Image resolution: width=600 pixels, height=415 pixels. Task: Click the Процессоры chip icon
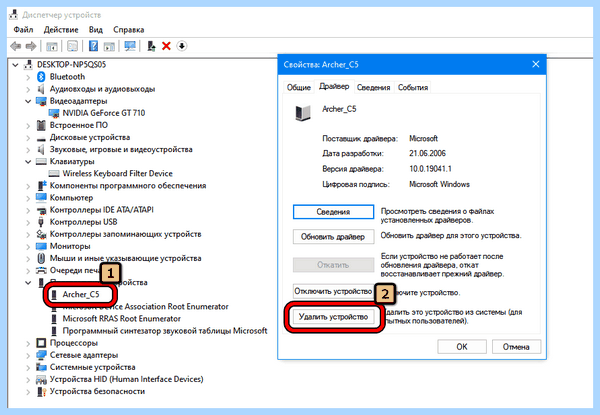41,343
